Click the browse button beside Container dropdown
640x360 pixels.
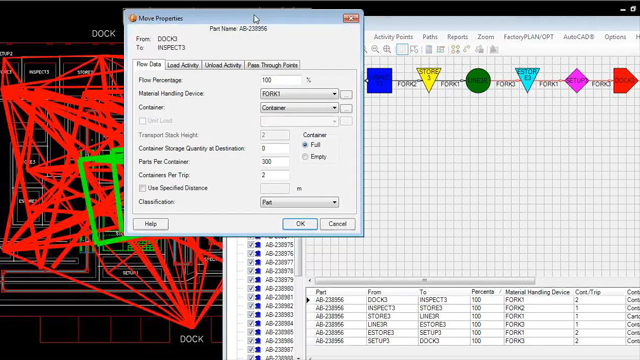coord(346,108)
